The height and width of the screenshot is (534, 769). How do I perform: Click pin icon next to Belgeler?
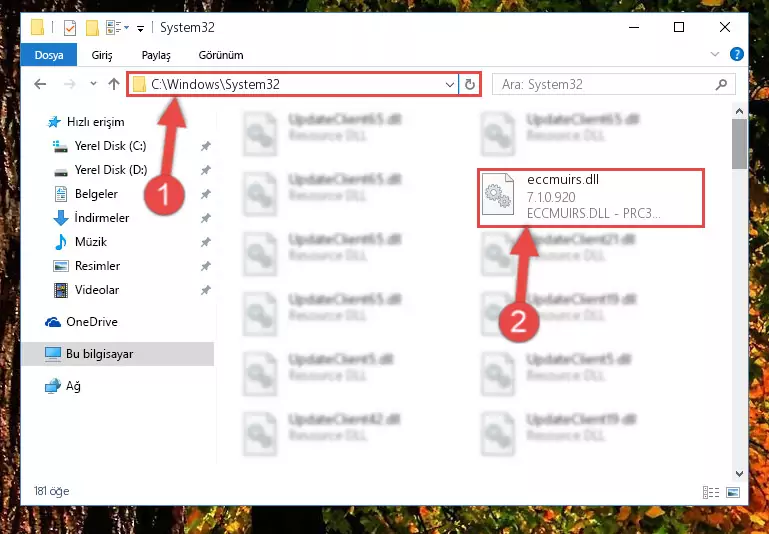point(205,194)
